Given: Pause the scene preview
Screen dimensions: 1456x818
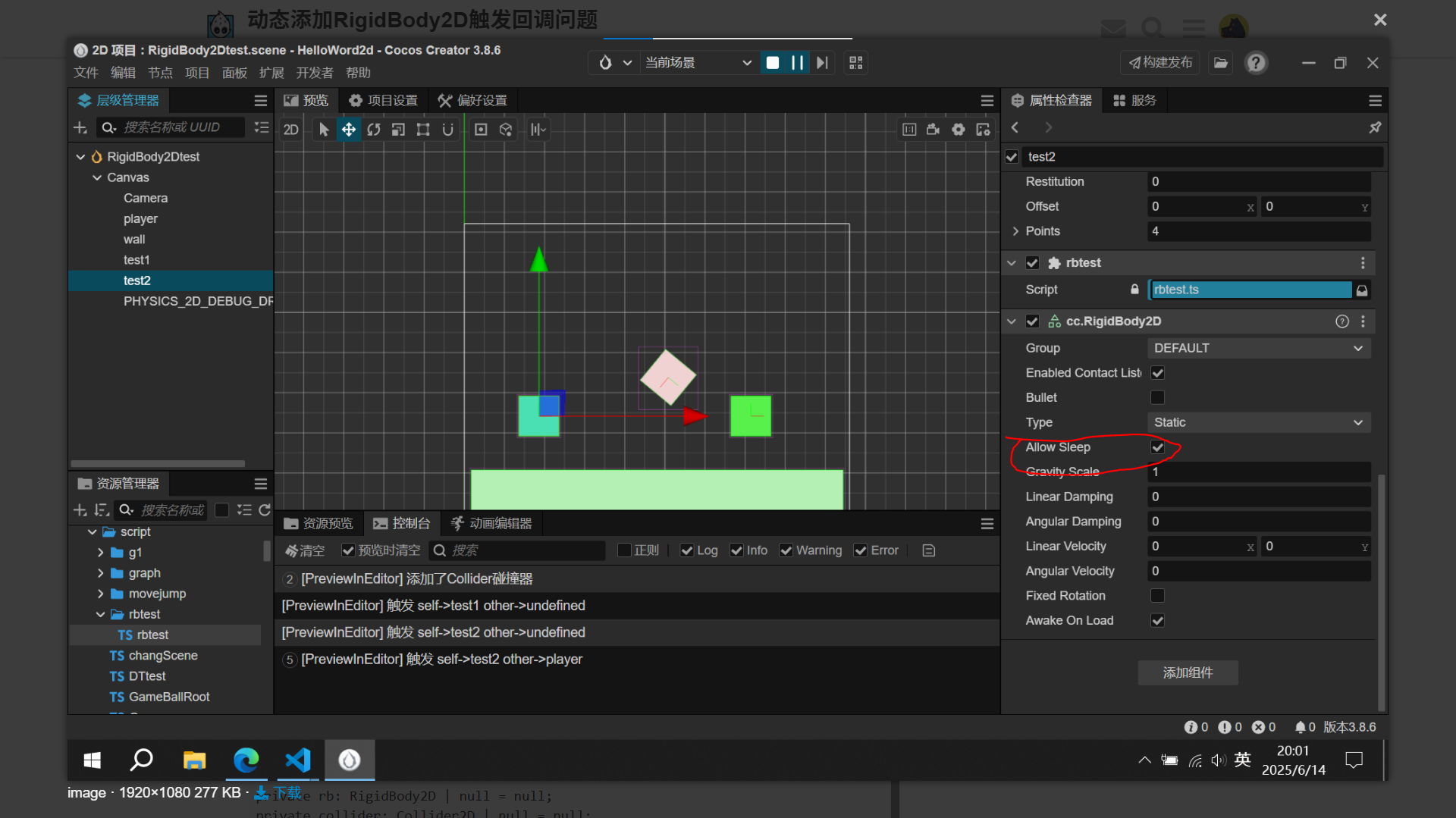Looking at the screenshot, I should click(x=797, y=63).
